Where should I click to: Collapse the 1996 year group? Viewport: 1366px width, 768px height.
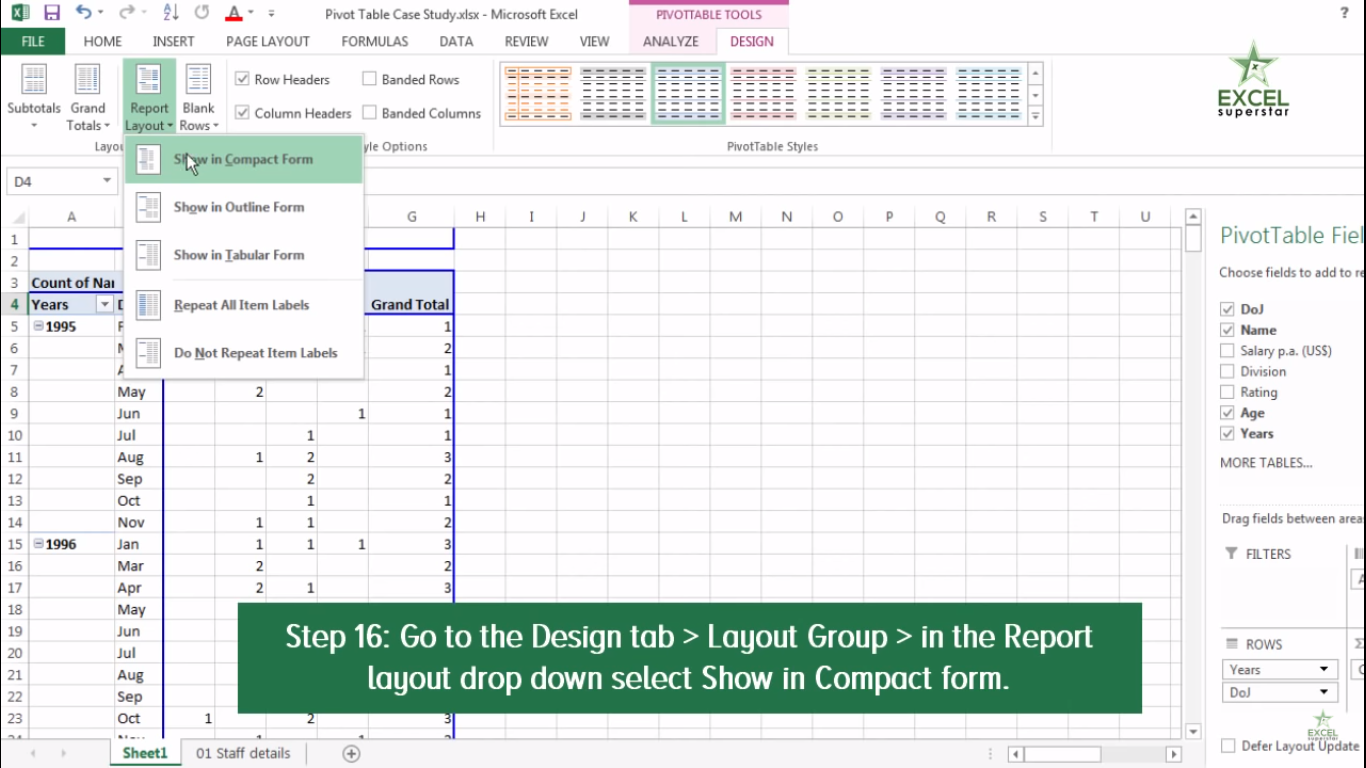point(38,544)
